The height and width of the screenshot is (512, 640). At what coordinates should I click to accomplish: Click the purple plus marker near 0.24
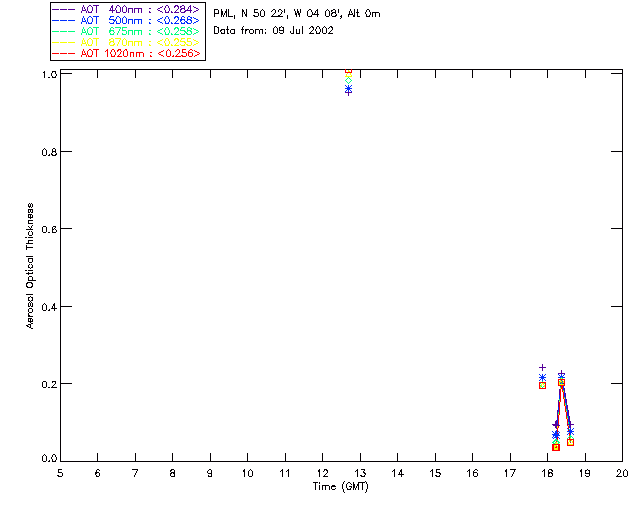[542, 367]
